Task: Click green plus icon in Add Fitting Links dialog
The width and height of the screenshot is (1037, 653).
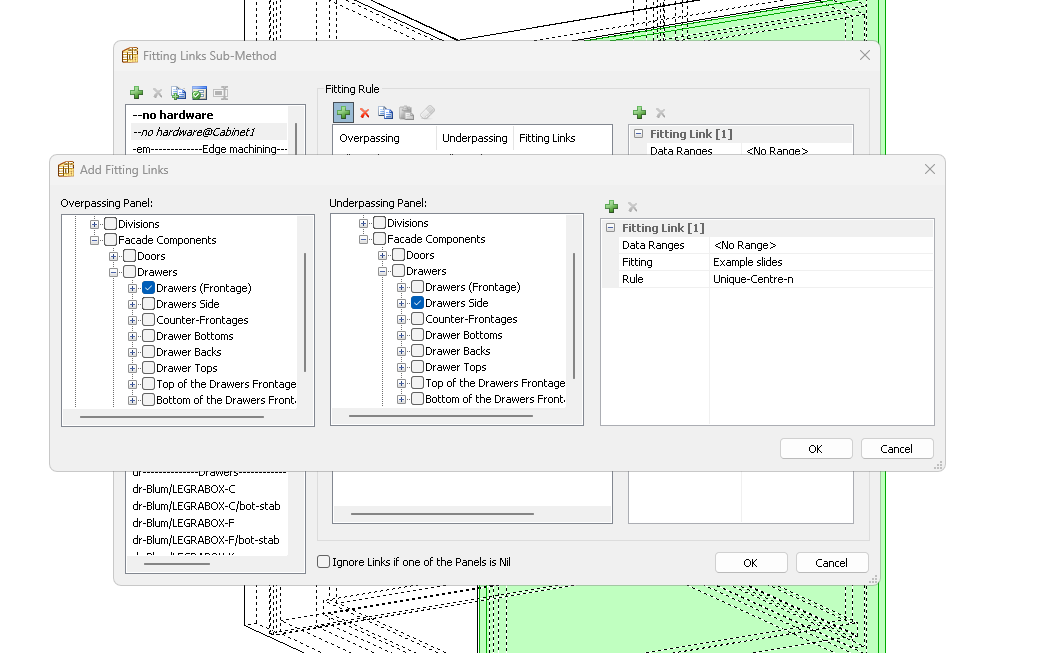Action: pyautogui.click(x=611, y=207)
